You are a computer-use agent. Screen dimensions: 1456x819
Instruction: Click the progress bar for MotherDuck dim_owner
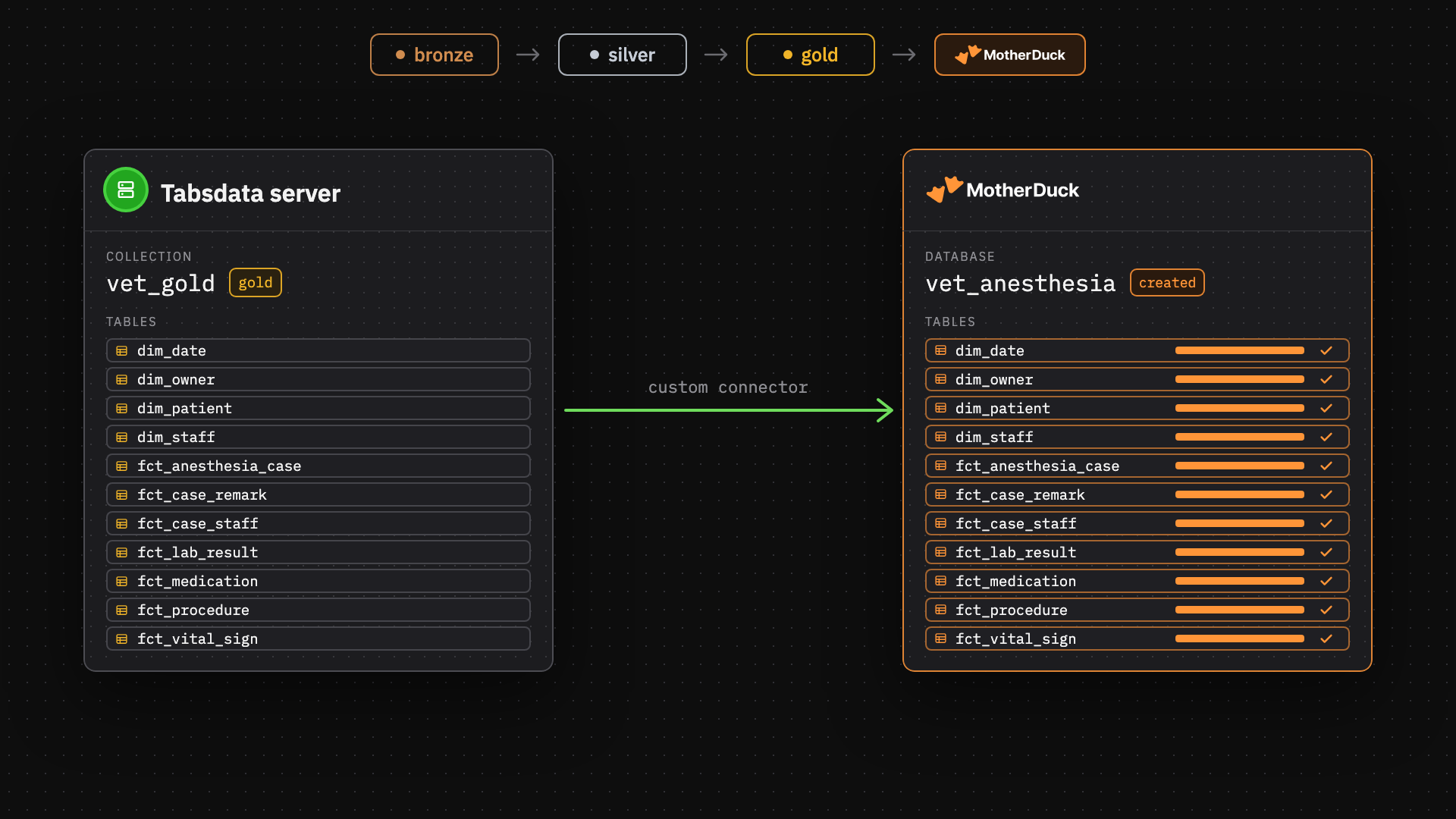pos(1240,379)
